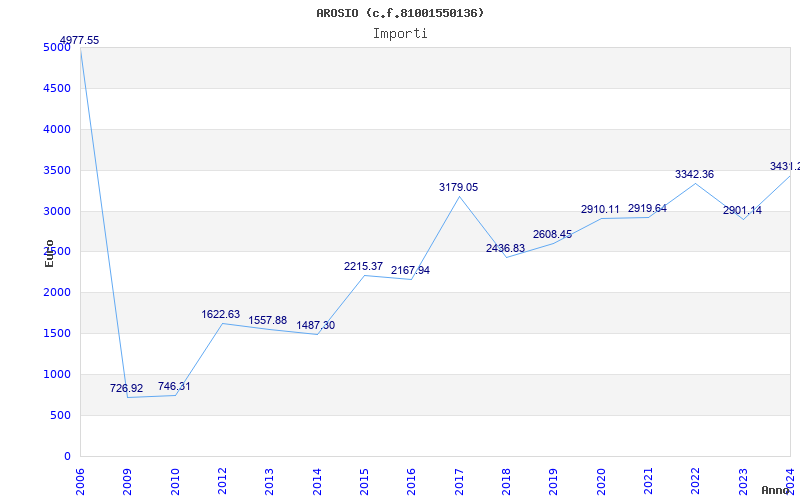Select the 1557.88 value label

[x=268, y=321]
